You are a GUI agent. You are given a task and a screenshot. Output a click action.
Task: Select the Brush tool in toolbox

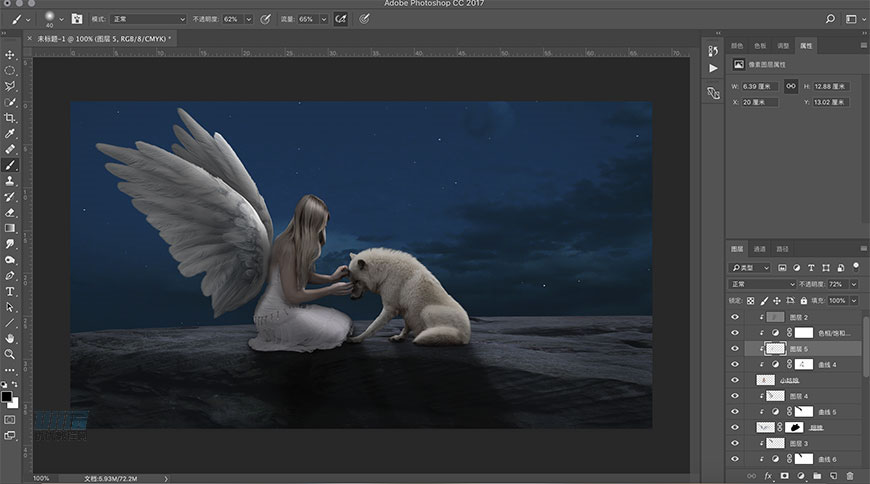(x=10, y=165)
